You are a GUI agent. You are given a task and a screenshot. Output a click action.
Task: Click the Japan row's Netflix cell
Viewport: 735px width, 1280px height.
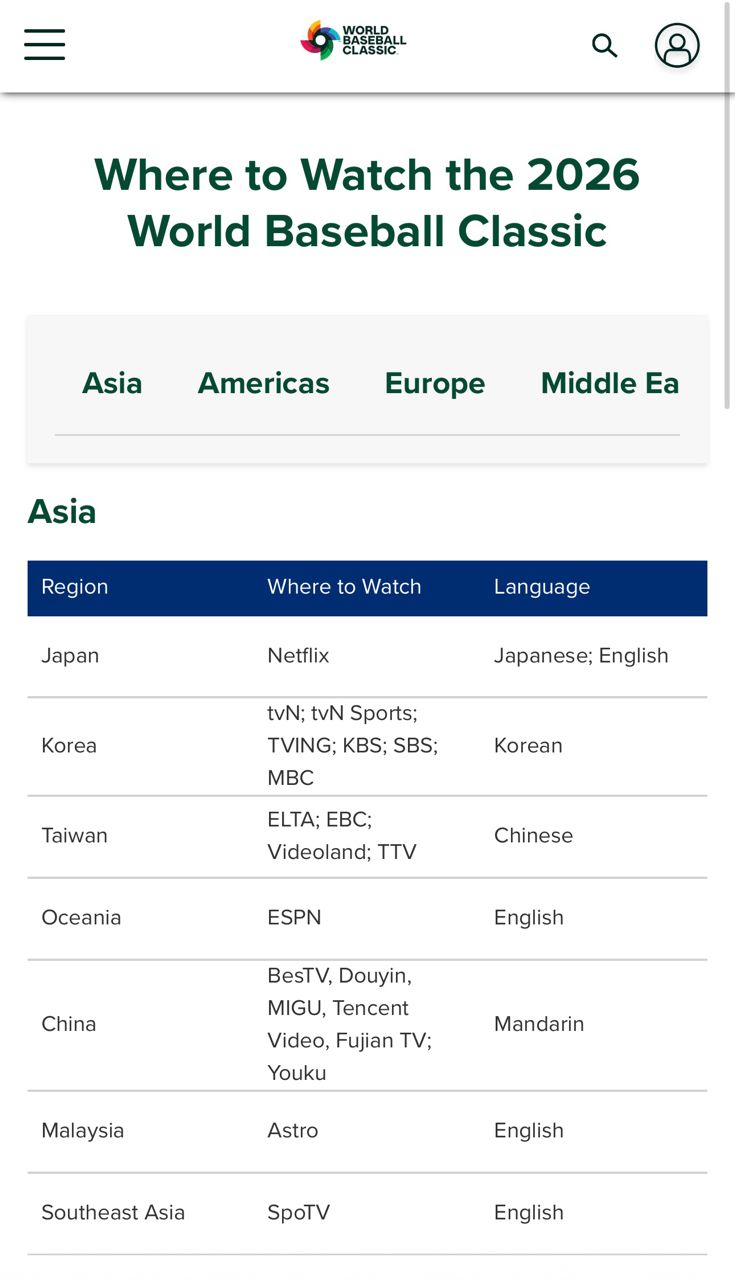point(298,656)
